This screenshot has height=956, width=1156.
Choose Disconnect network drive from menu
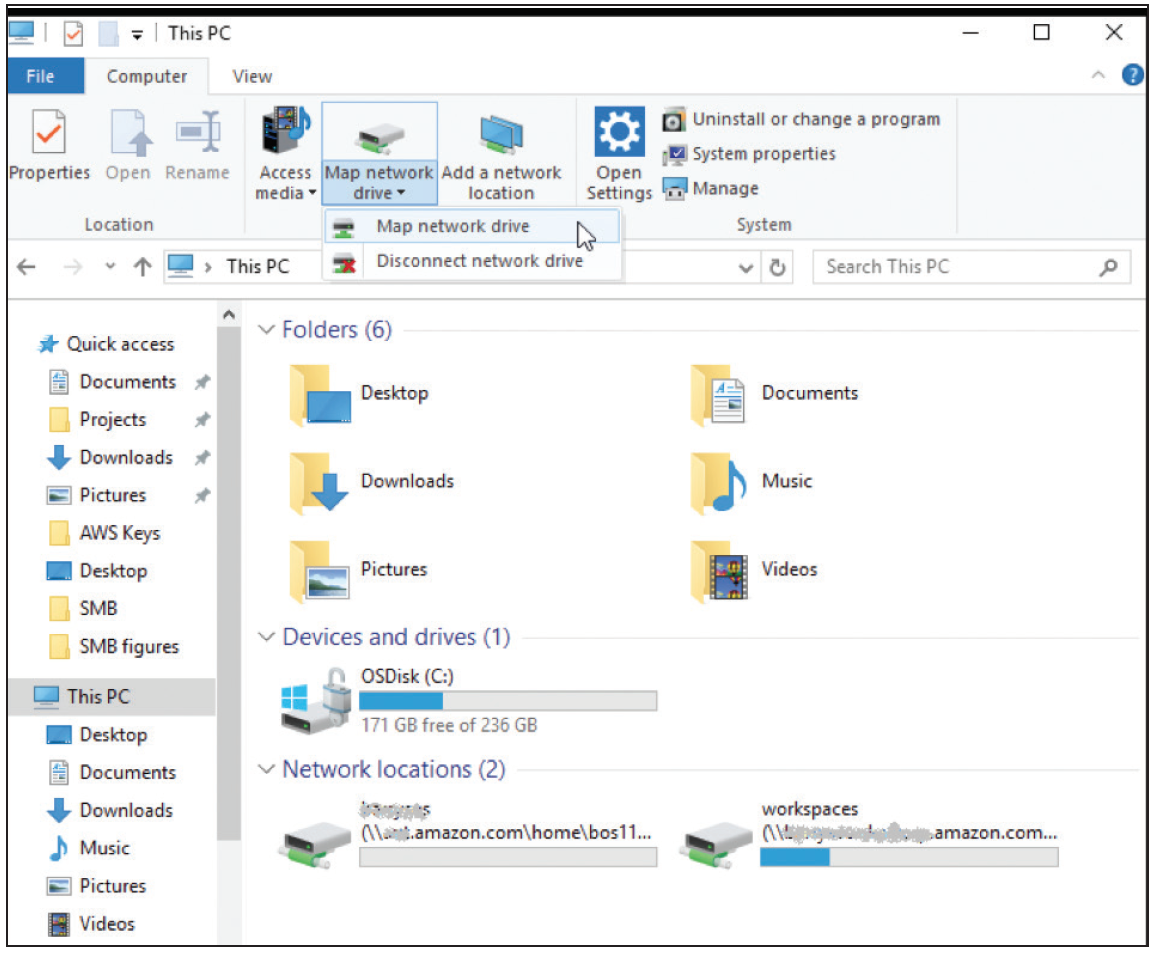click(479, 261)
